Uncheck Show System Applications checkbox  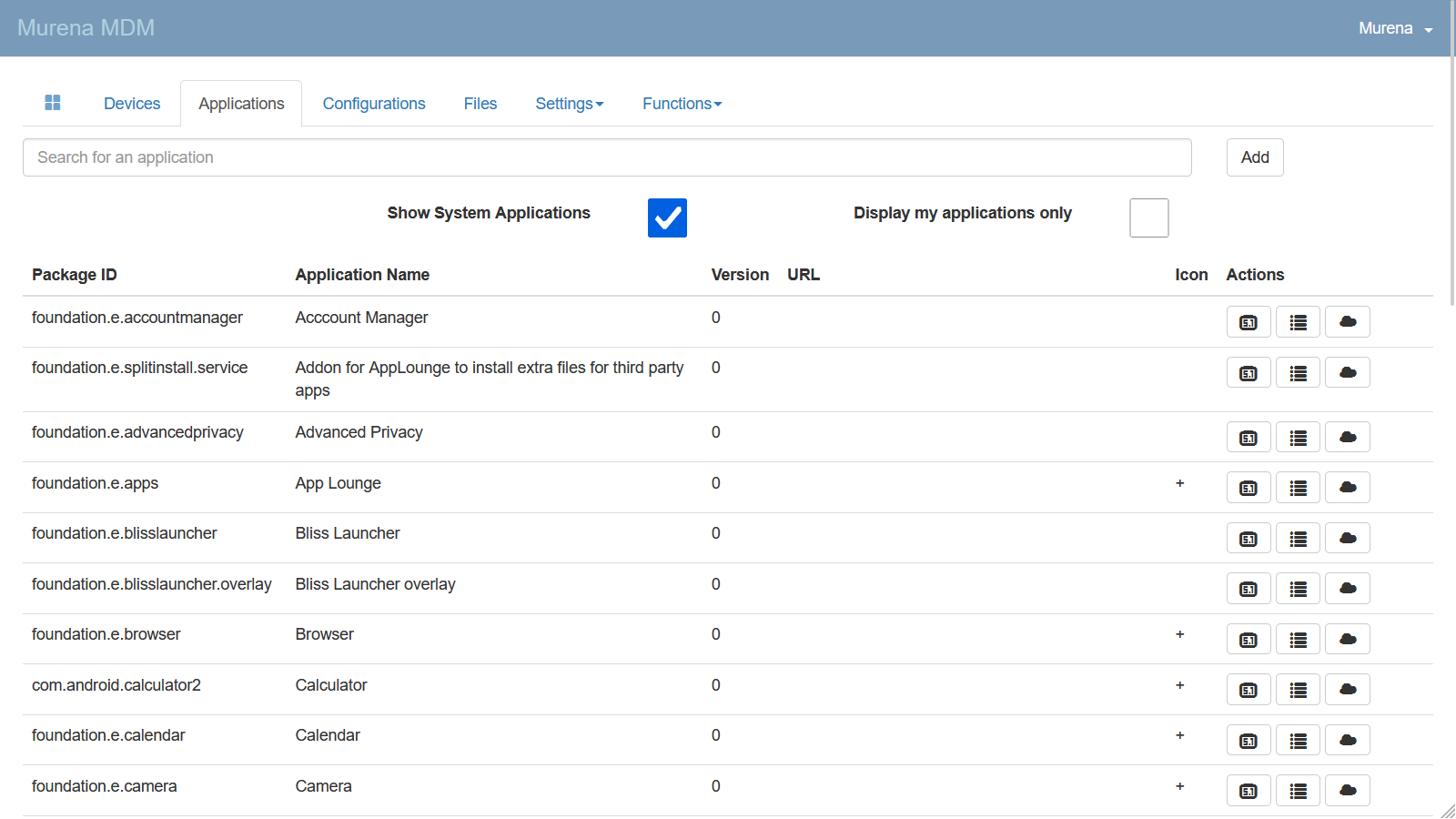[667, 217]
